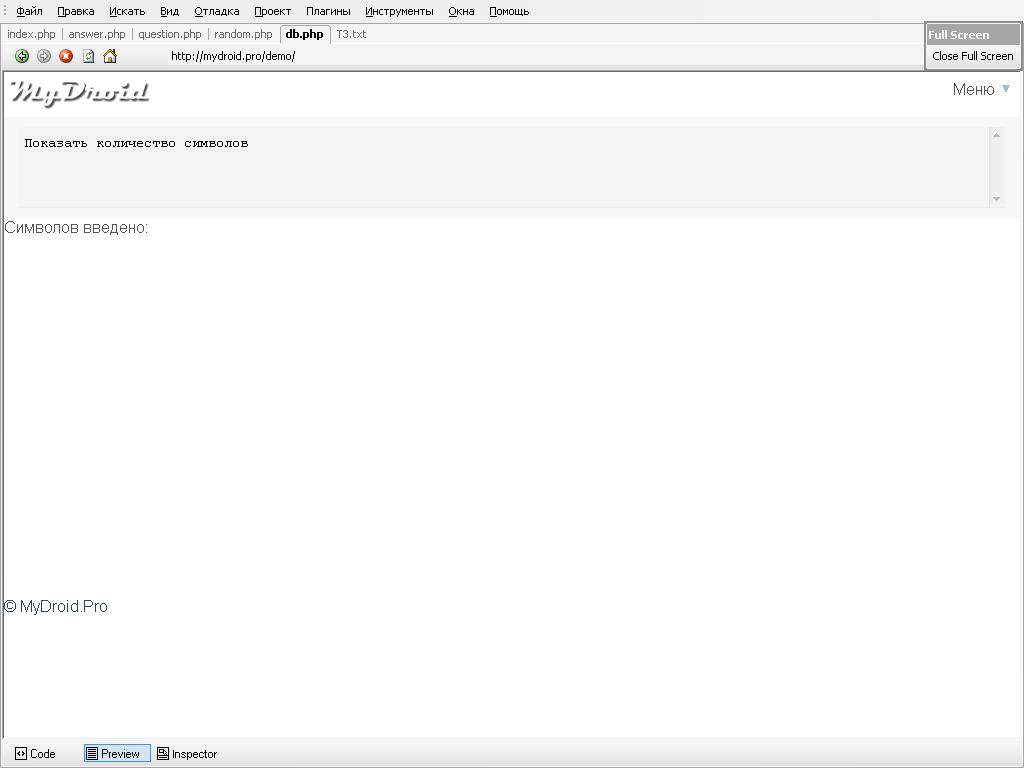Expand the Меню dropdown
Screen dimensions: 1024x768
point(981,89)
